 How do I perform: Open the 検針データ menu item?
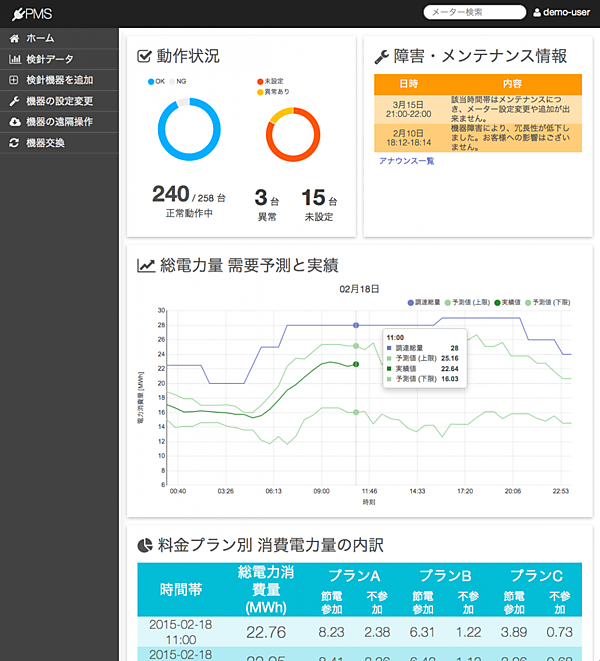[49, 59]
